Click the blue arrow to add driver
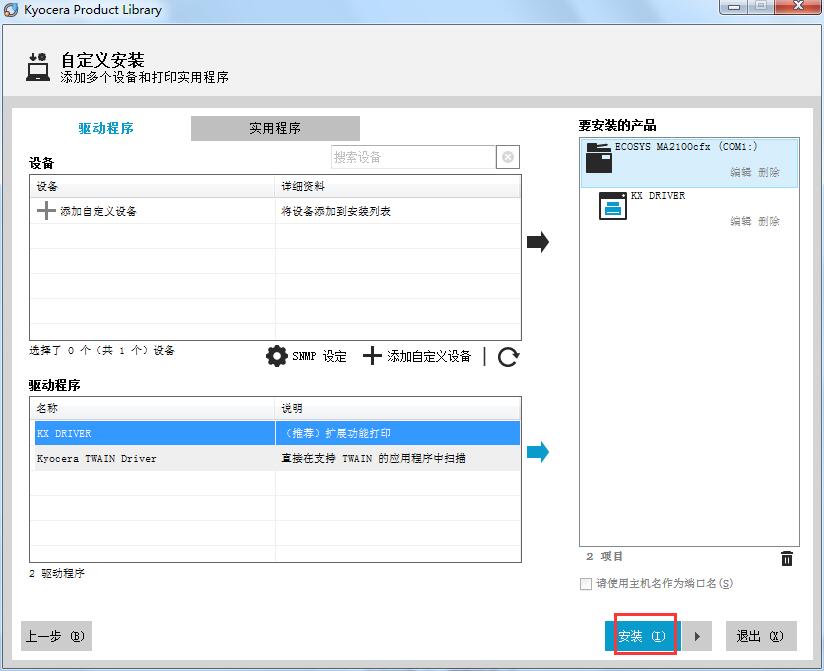Image resolution: width=824 pixels, height=671 pixels. [538, 452]
